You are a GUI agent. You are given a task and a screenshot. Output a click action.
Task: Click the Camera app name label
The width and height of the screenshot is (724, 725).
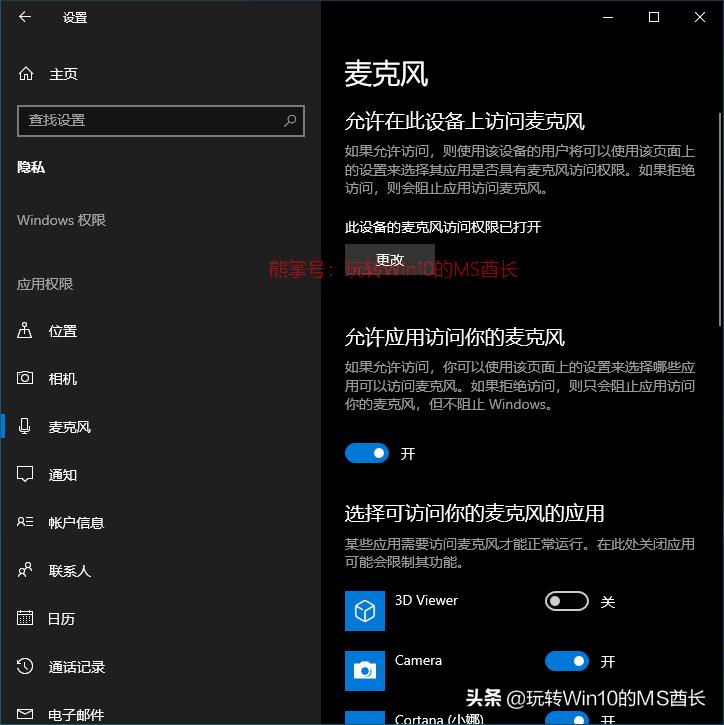click(418, 660)
